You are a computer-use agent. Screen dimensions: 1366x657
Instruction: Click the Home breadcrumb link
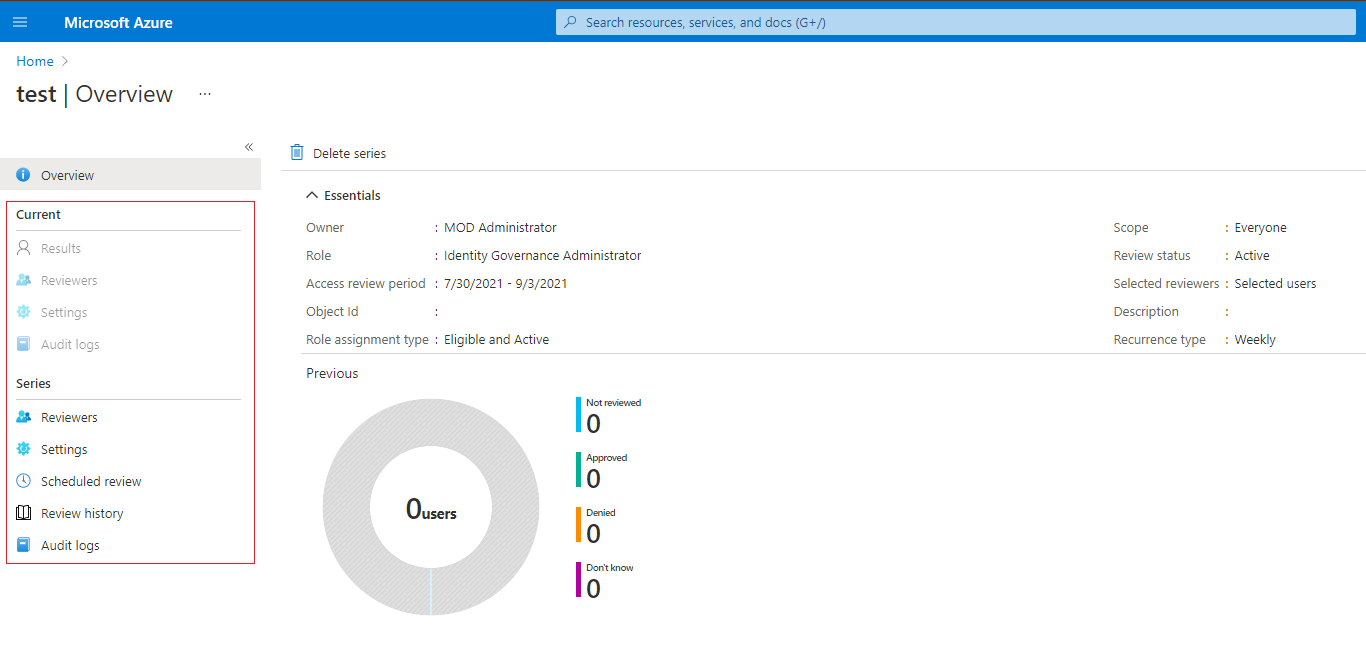coord(35,61)
